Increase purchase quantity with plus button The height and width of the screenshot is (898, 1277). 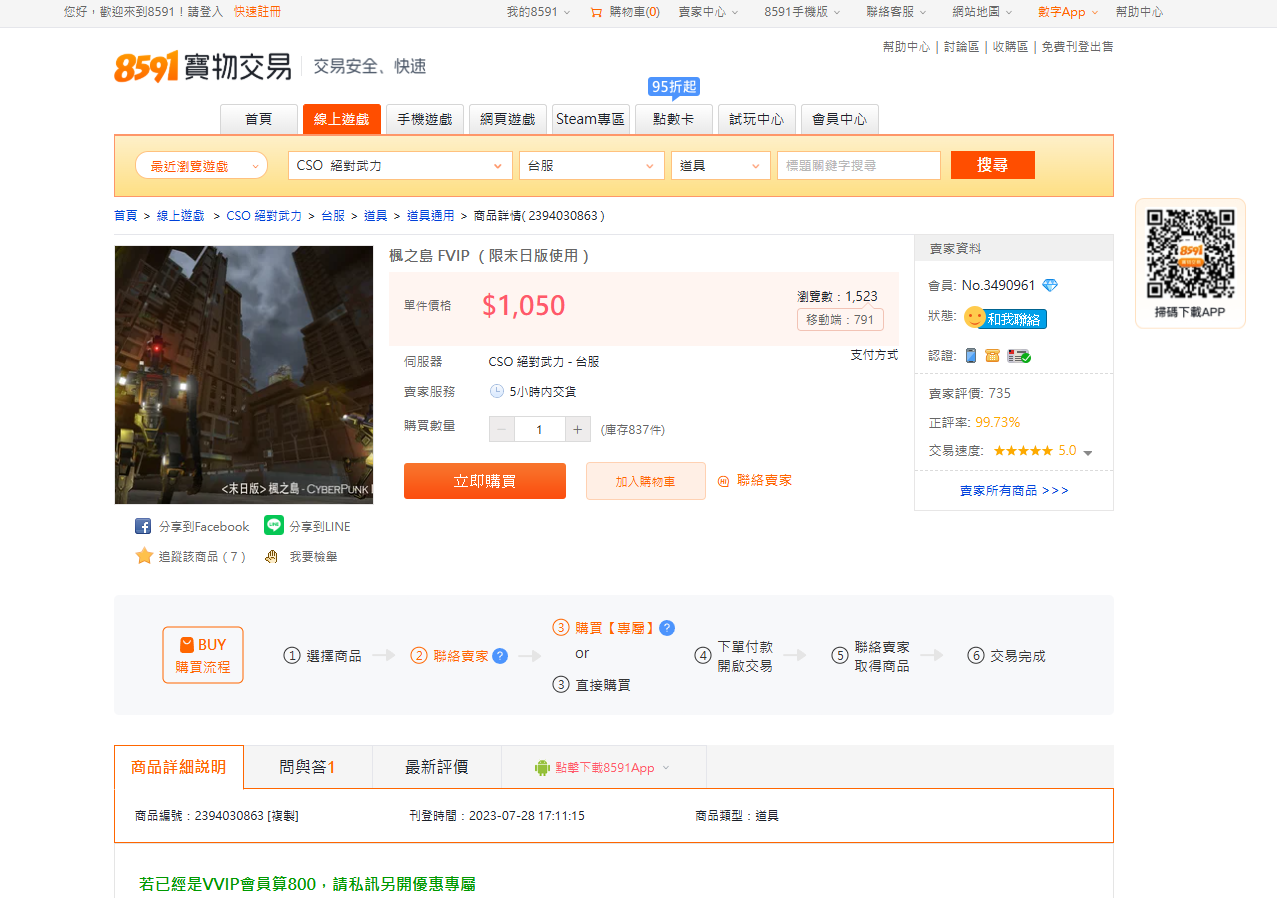(578, 429)
